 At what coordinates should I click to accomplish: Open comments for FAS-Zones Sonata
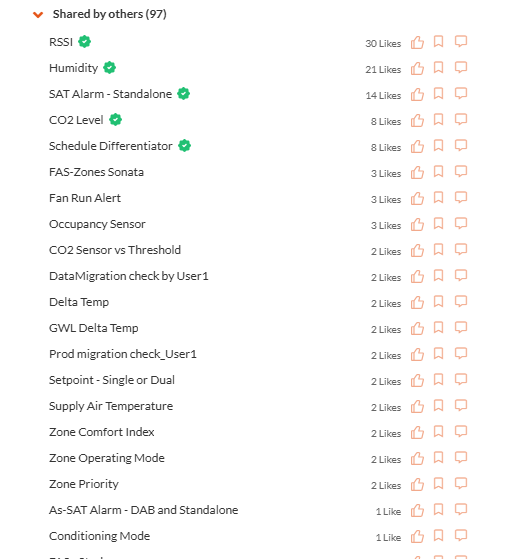[461, 172]
